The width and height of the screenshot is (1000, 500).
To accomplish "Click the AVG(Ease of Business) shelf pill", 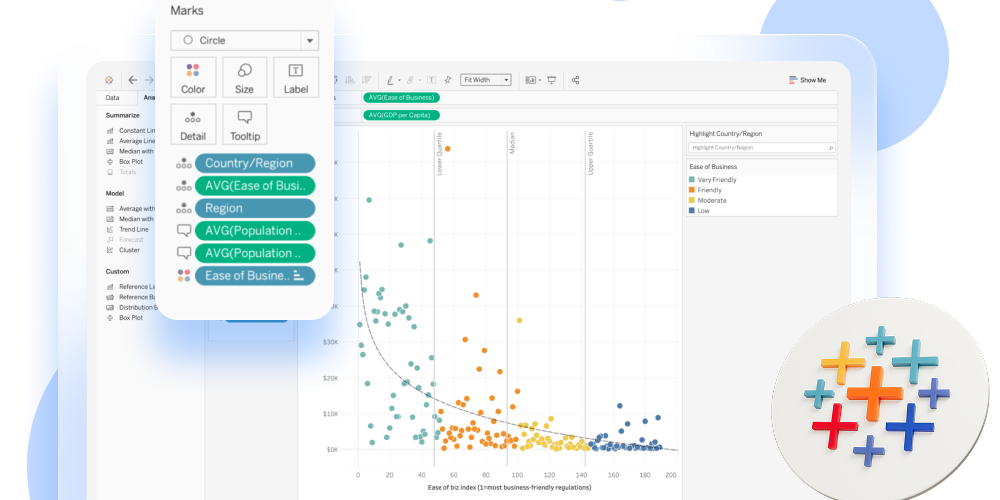I will [x=403, y=98].
